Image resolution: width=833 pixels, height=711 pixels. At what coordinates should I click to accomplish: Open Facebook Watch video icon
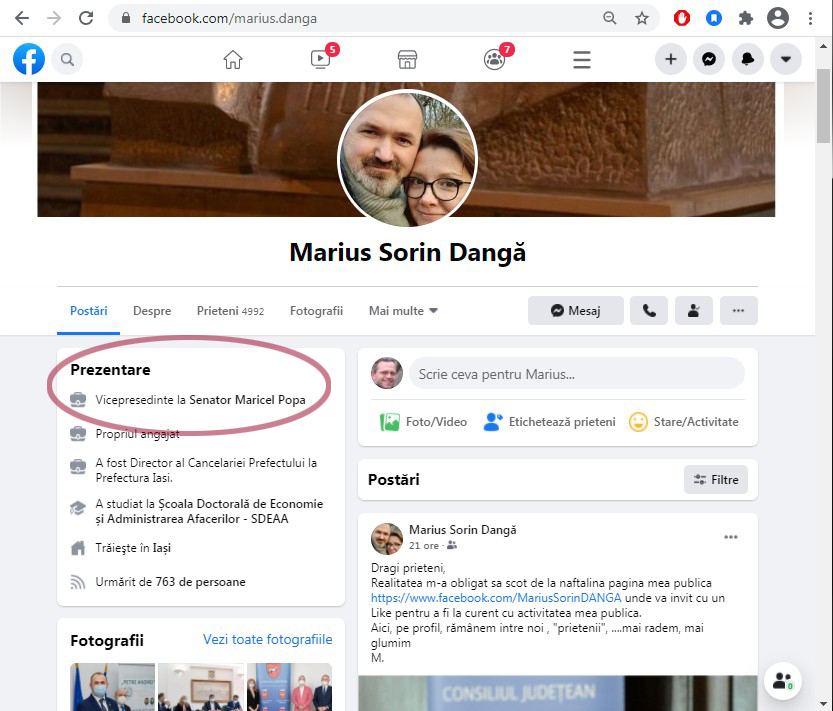pyautogui.click(x=320, y=60)
